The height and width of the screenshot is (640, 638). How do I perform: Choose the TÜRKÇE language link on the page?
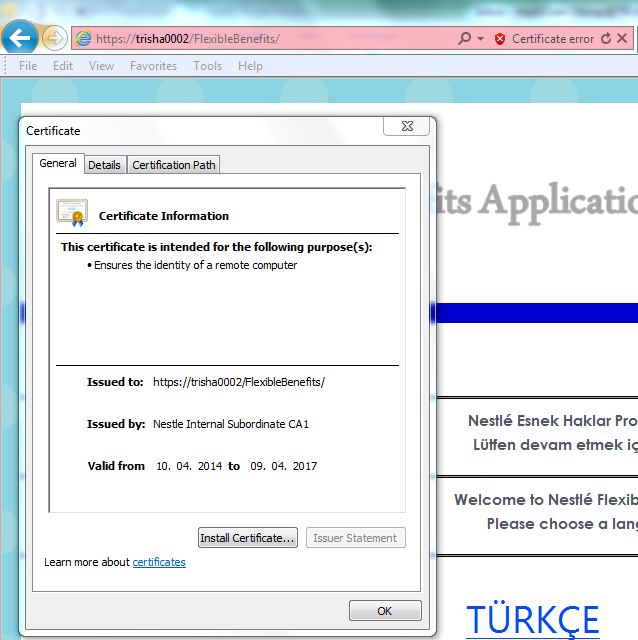pos(533,619)
